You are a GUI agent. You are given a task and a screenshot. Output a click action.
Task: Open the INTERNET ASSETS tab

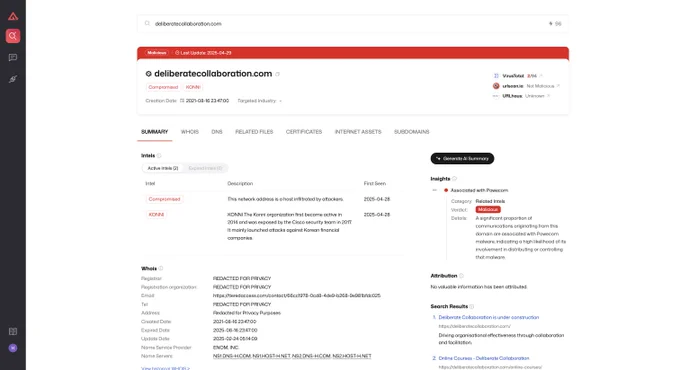(x=358, y=132)
